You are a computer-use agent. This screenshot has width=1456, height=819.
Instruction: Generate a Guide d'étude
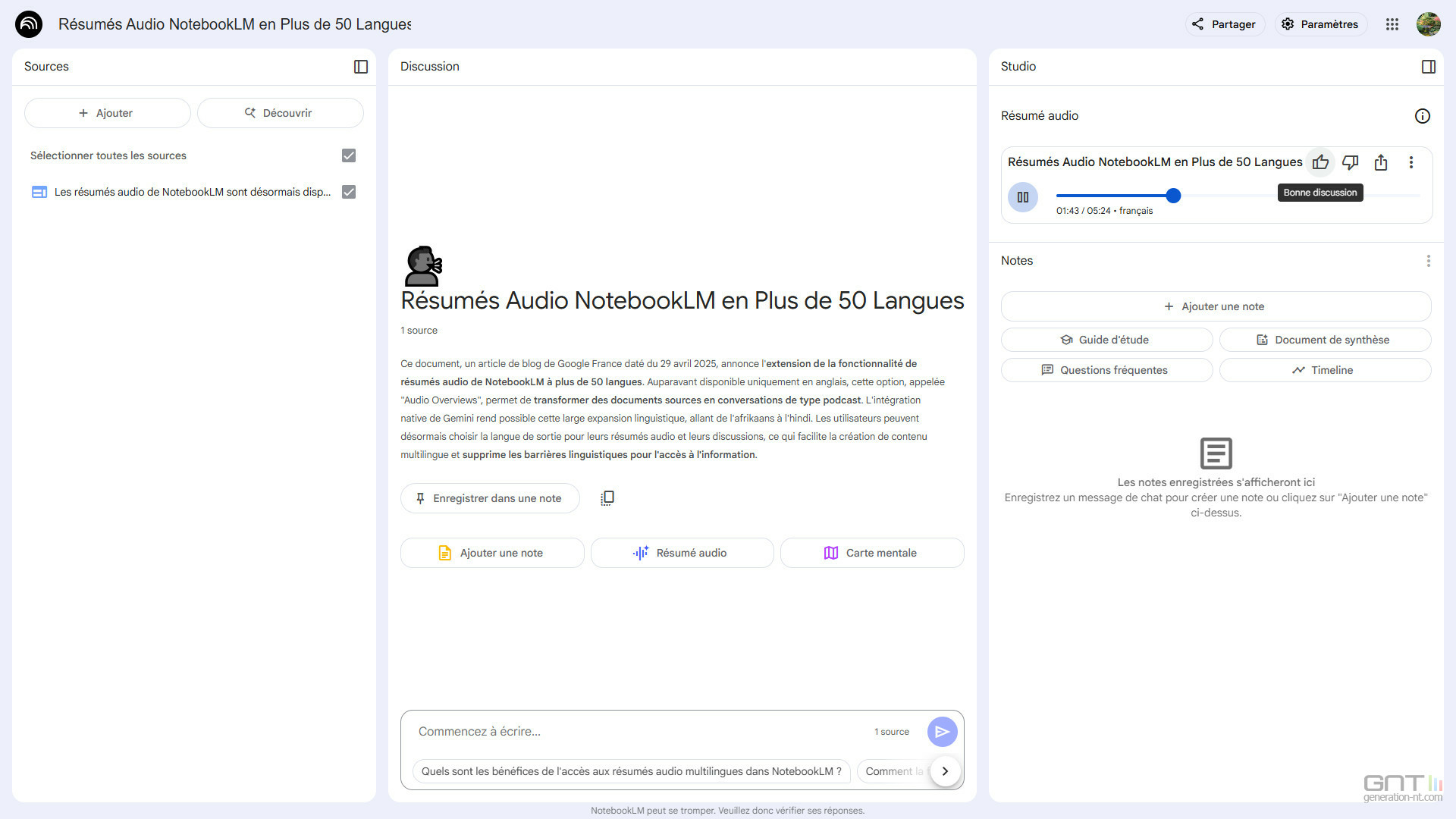tap(1106, 340)
